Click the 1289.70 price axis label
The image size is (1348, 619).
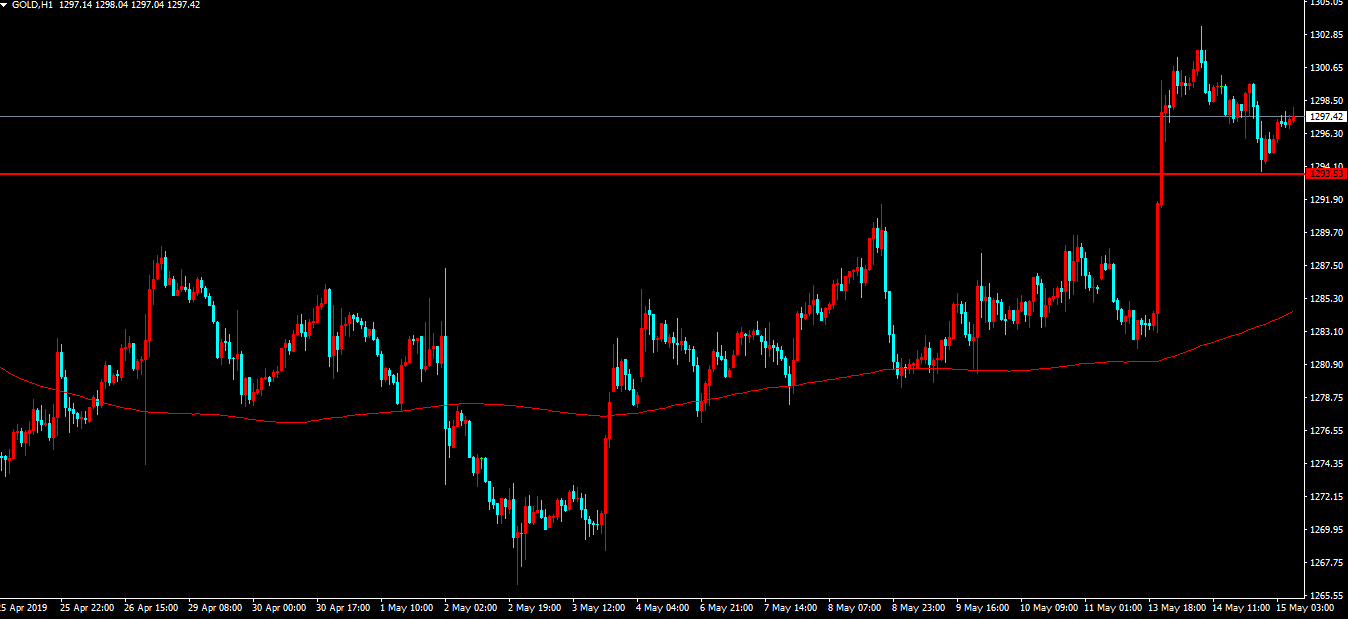(x=1326, y=233)
